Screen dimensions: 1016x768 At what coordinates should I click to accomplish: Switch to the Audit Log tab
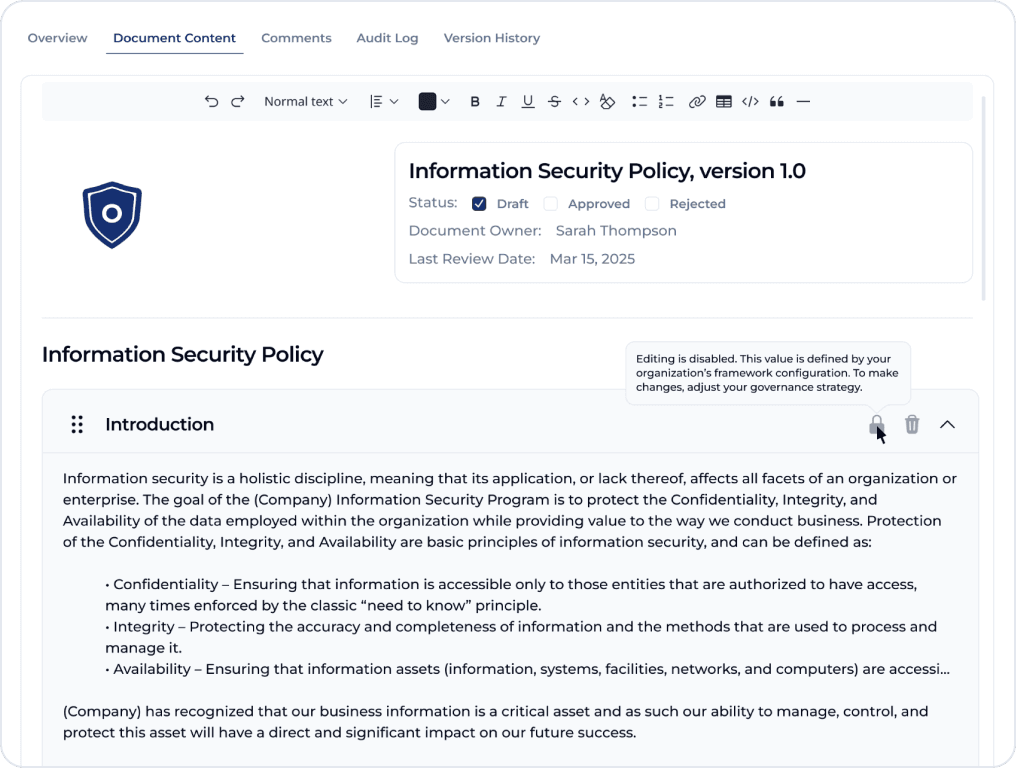pyautogui.click(x=387, y=38)
